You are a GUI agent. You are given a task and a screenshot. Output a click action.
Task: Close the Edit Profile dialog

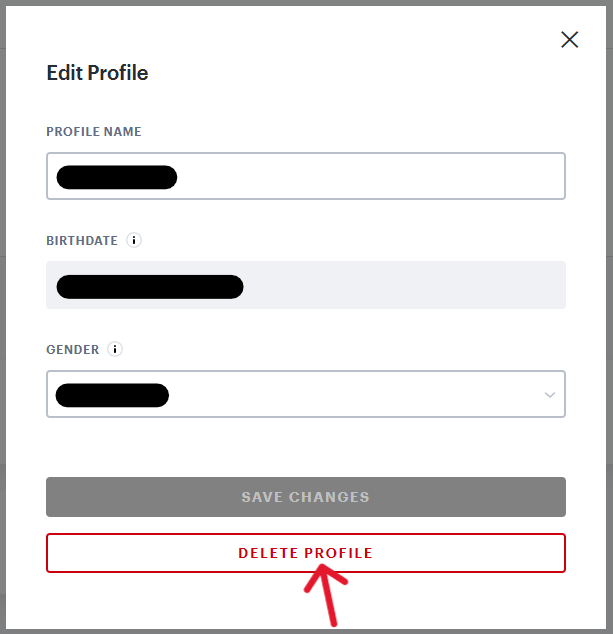[x=569, y=40]
